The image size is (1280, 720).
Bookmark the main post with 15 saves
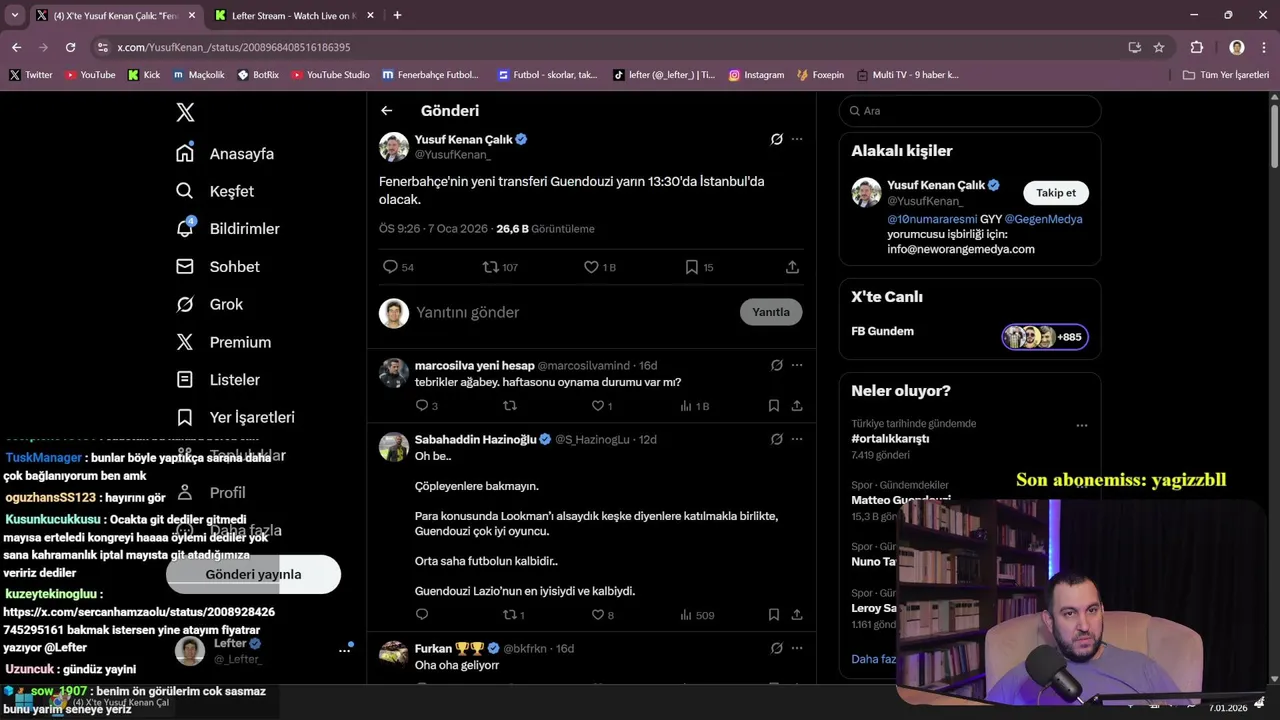click(699, 267)
